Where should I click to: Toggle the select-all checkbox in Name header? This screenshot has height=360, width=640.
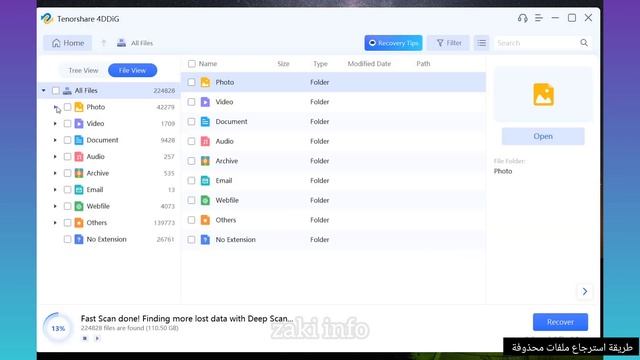(191, 64)
